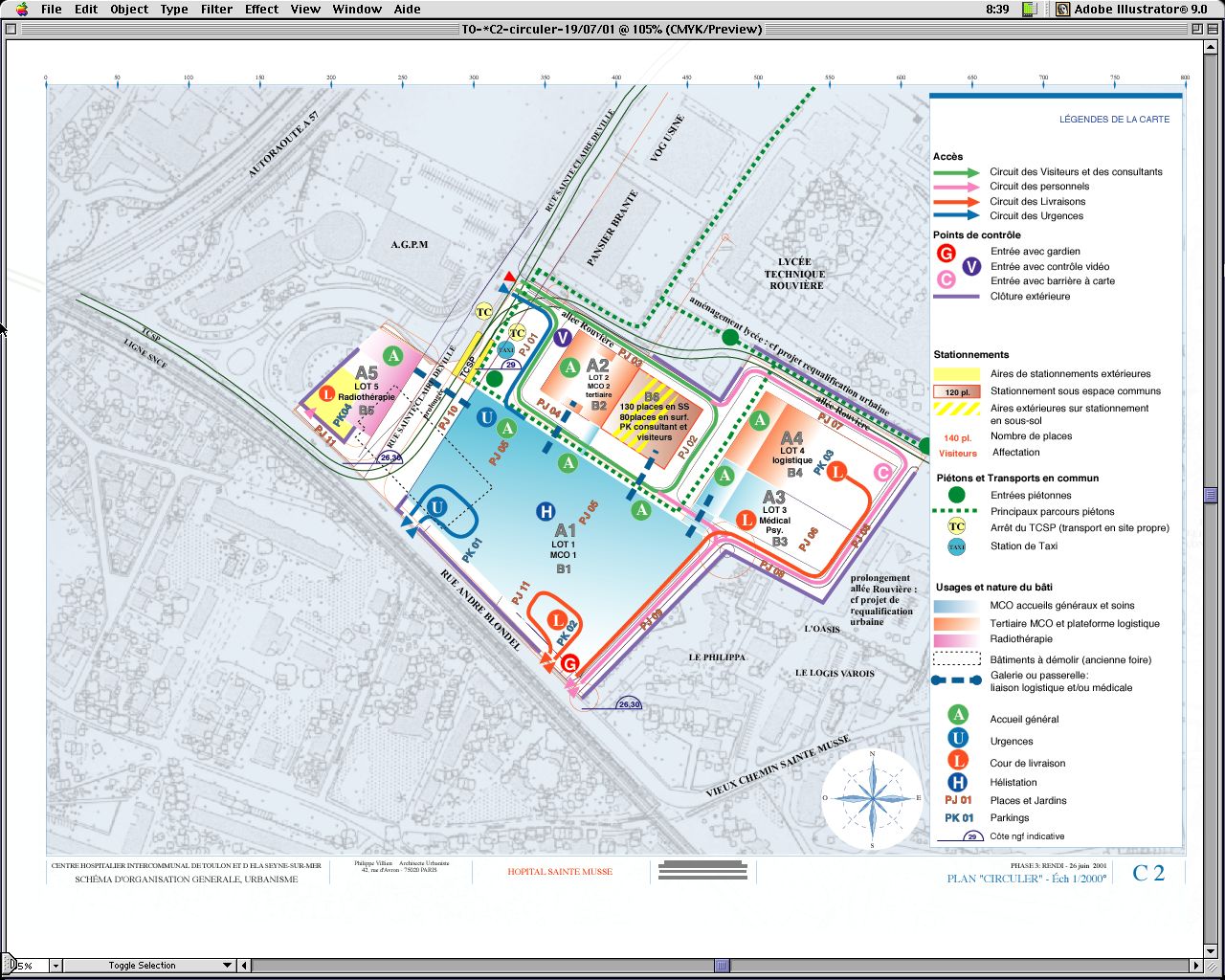Select the yellow exterior parking swatch in legend
This screenshot has width=1225, height=980.
coord(956,374)
